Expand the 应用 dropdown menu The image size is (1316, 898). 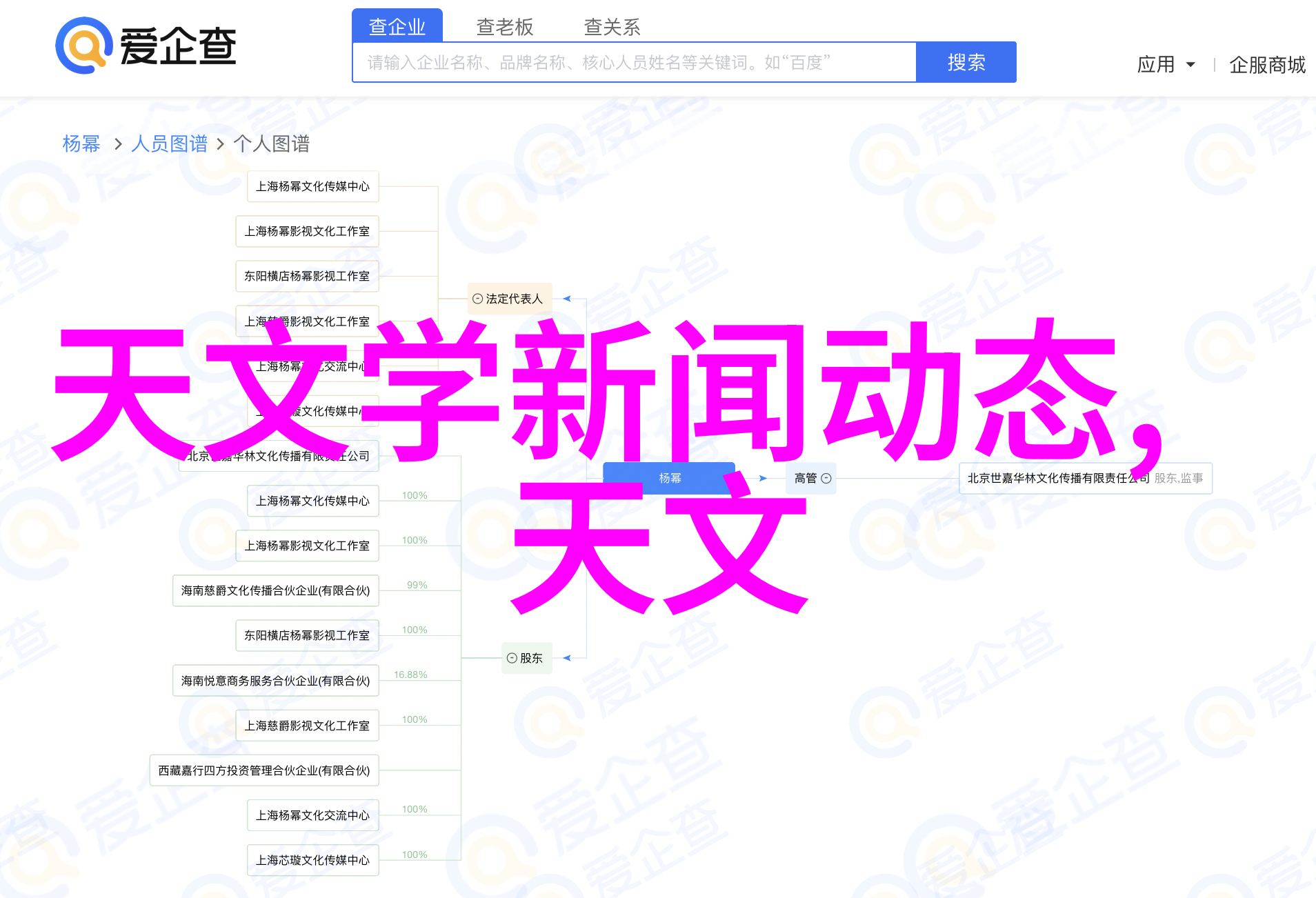coord(1166,64)
